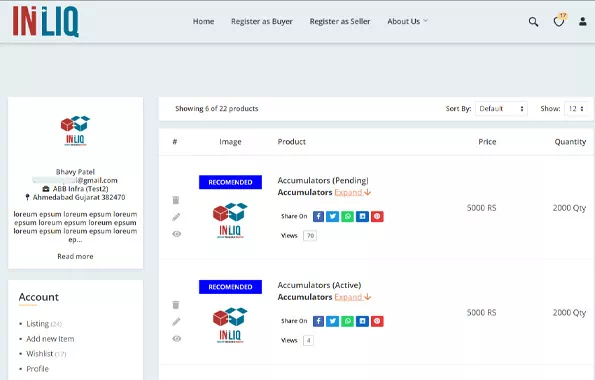Share Accumulators (Active) on WhatsApp

pyautogui.click(x=347, y=321)
